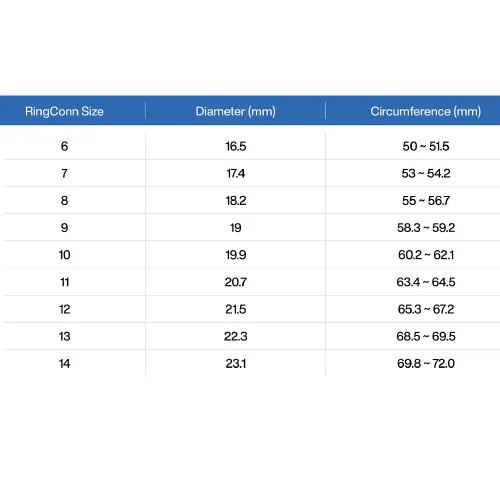Select ring size 12 cell
The width and height of the screenshot is (500, 500).
tap(64, 309)
